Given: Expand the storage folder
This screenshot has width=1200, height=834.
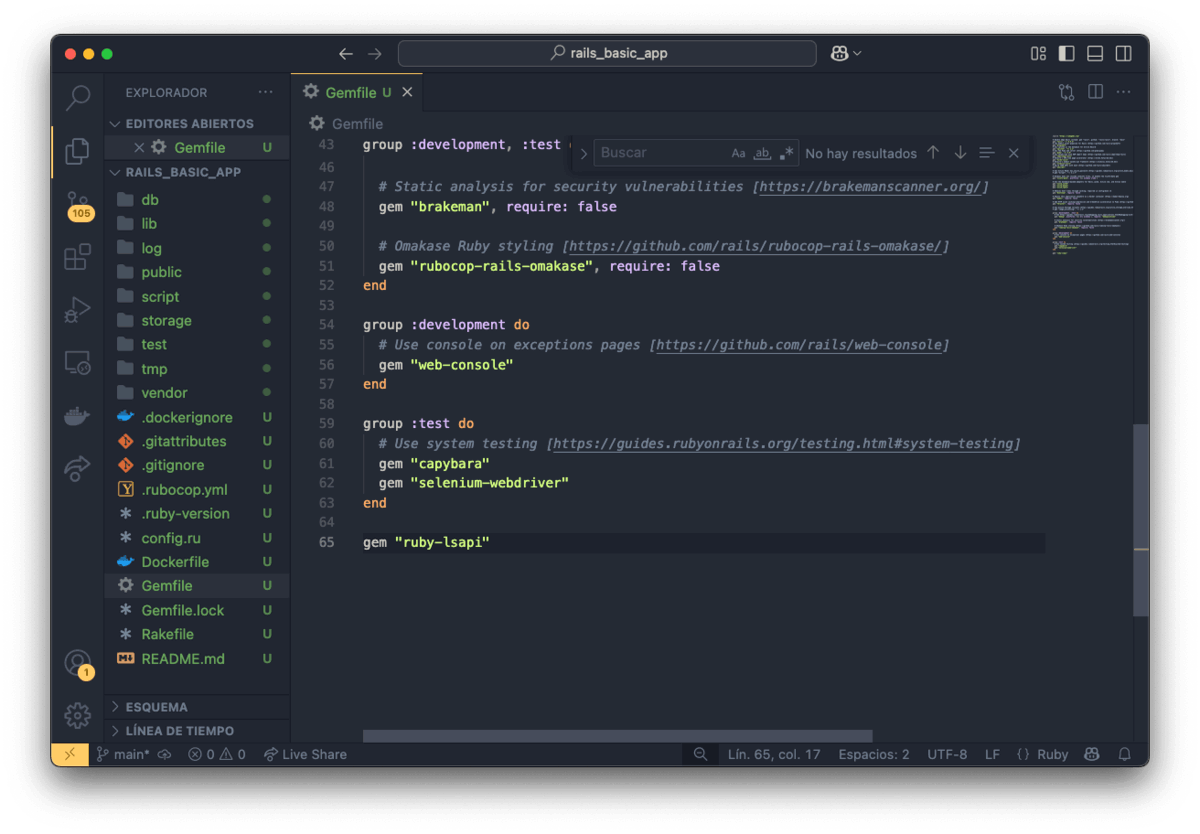Looking at the screenshot, I should point(197,321).
